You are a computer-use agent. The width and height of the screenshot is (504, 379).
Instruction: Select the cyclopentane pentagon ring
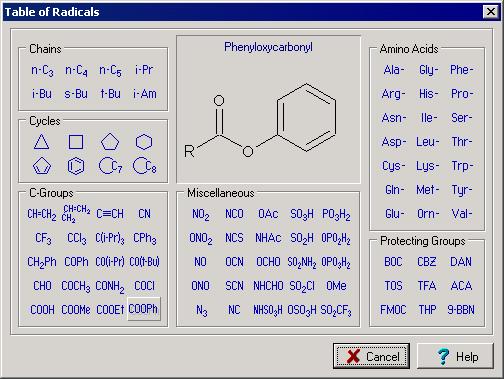click(x=110, y=142)
